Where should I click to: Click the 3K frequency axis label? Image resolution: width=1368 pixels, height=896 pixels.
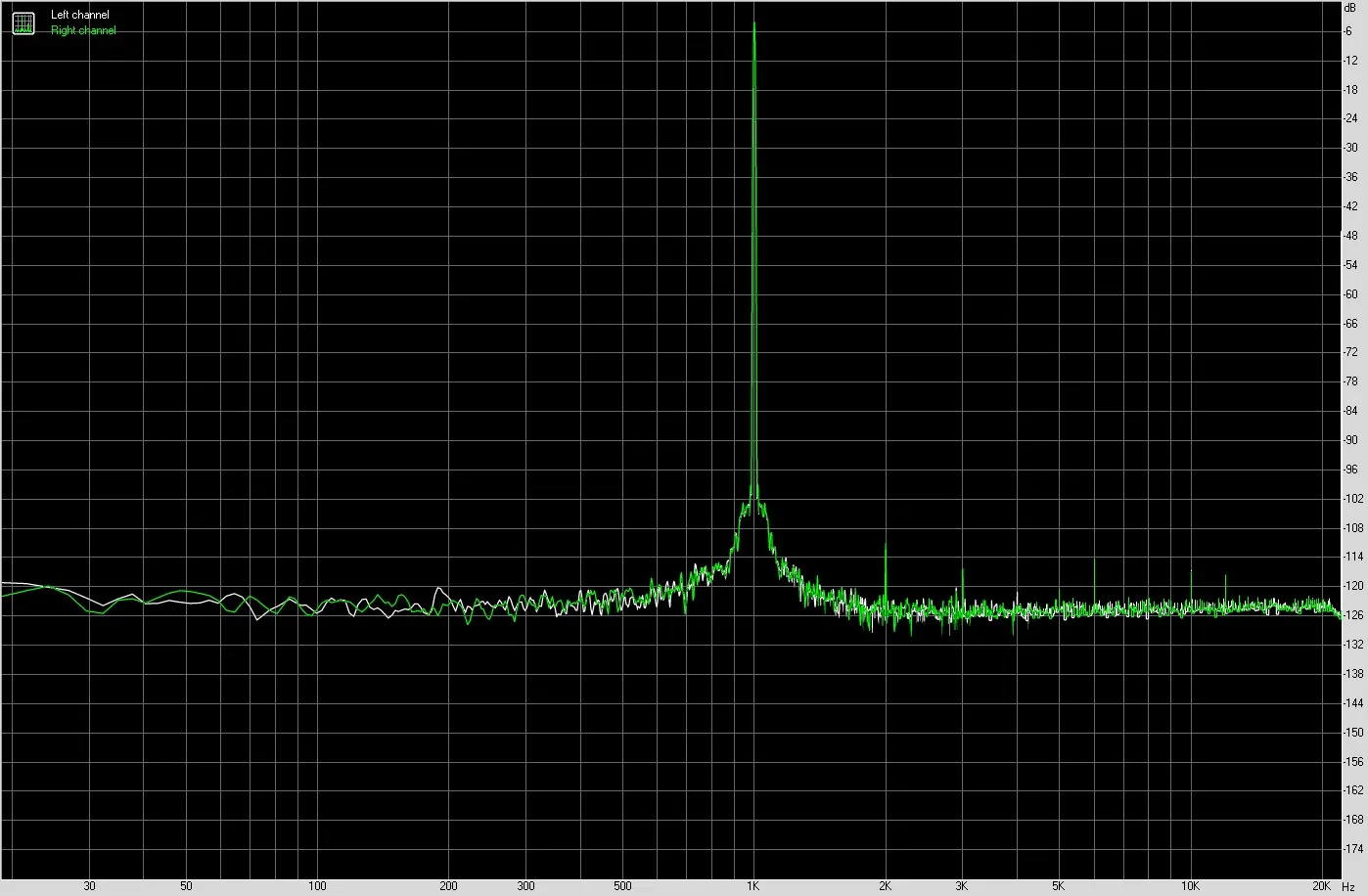962,886
